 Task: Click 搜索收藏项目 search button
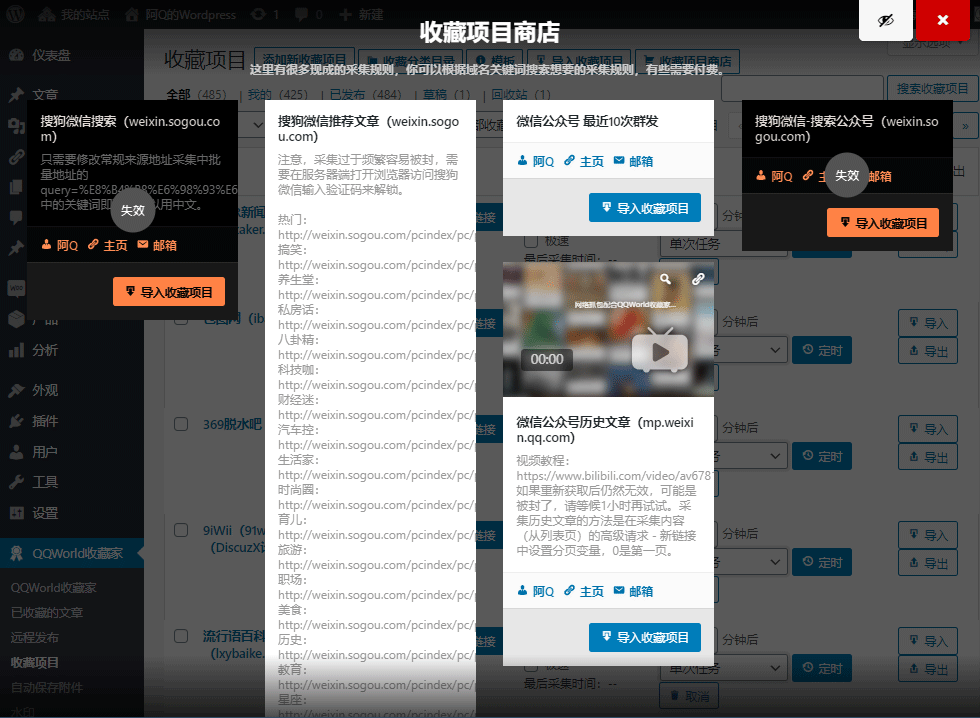932,89
